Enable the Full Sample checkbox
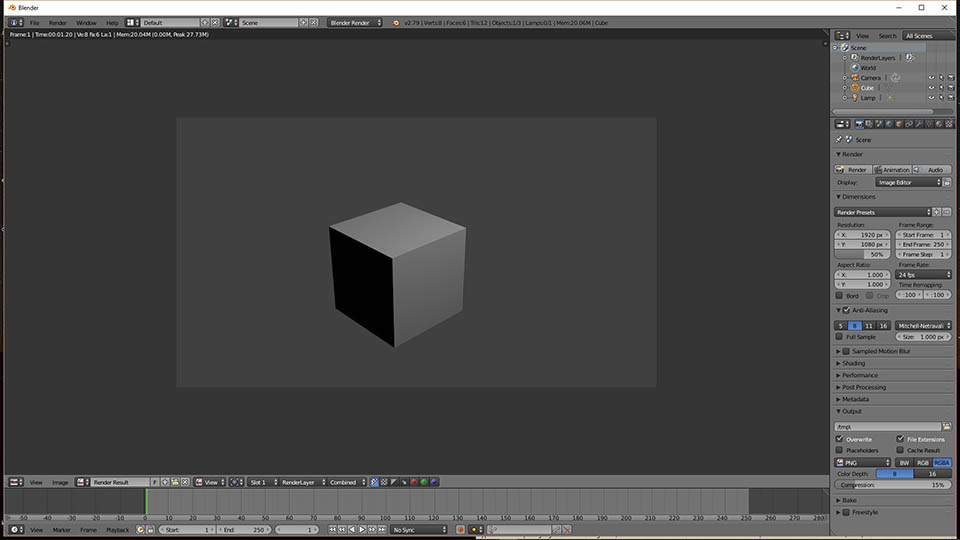The width and height of the screenshot is (960, 540). [x=839, y=337]
